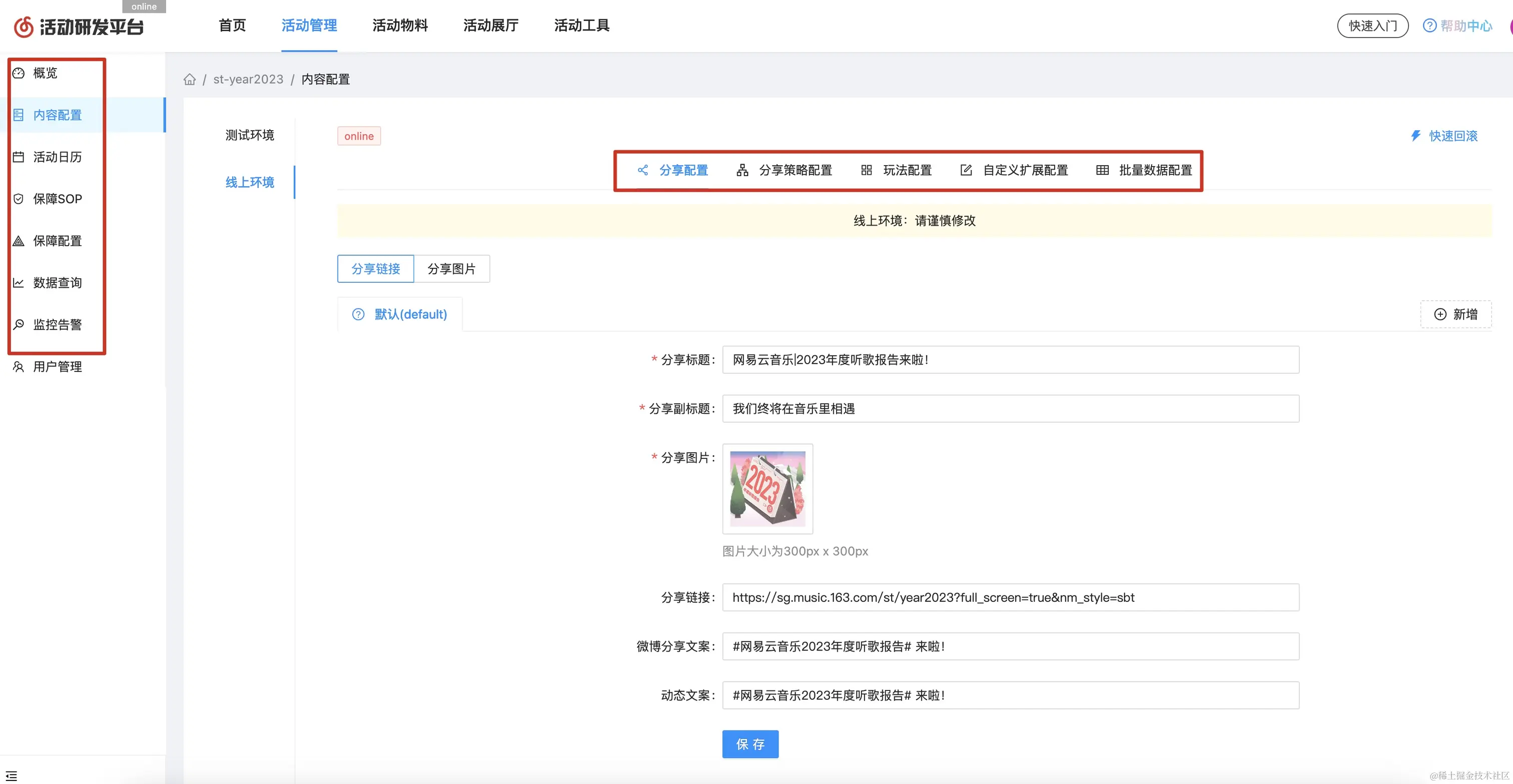Open the 默认(default) tab

(400, 314)
